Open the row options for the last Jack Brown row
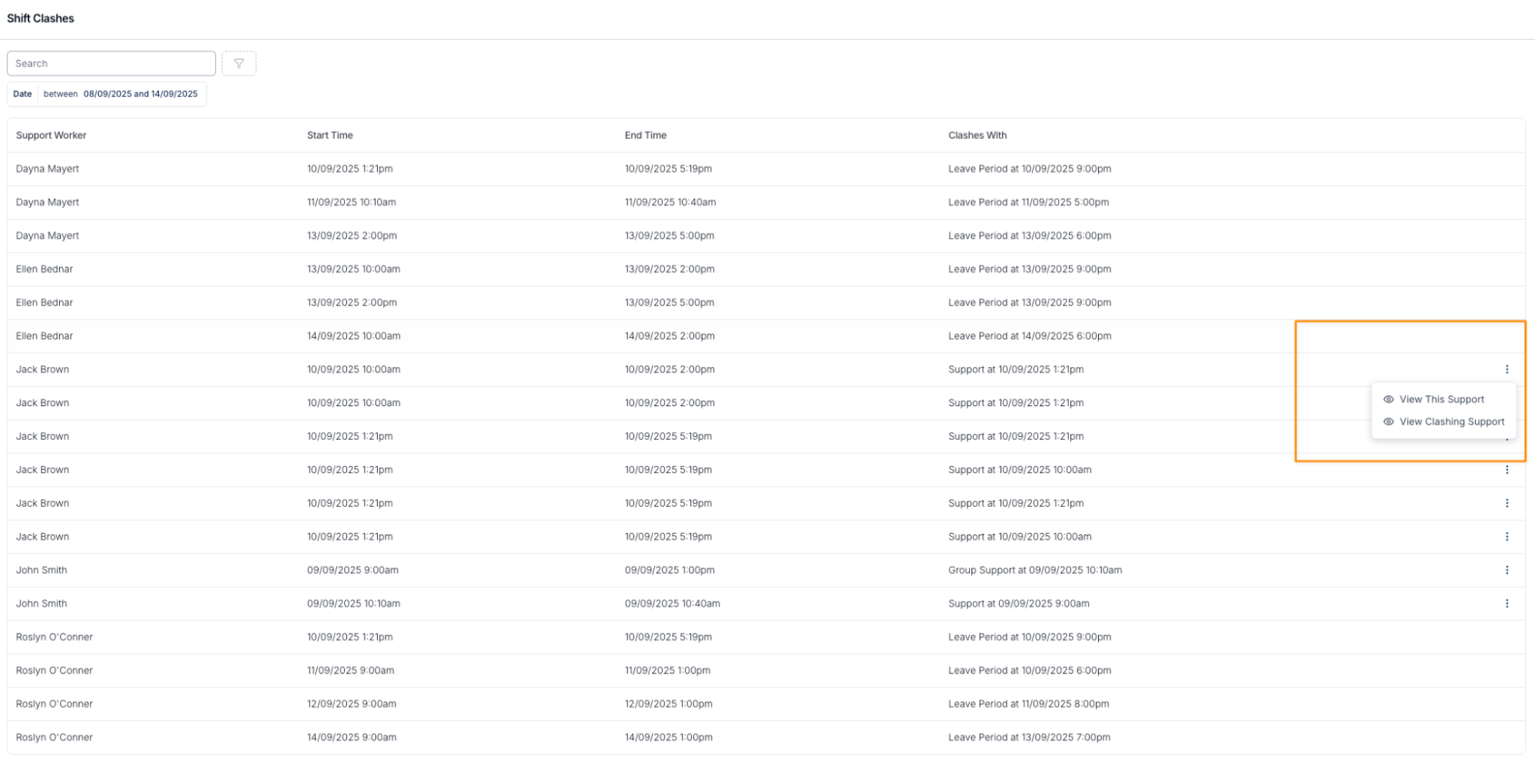 pyautogui.click(x=1507, y=537)
